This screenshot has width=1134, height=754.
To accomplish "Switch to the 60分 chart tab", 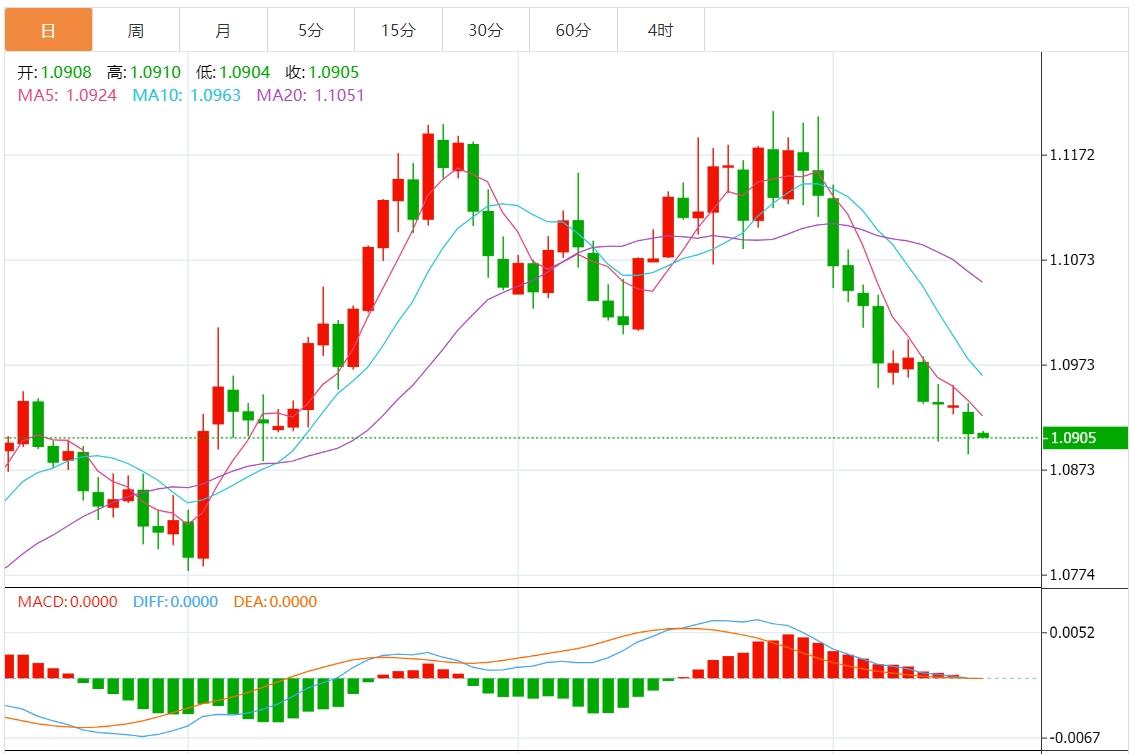I will click(x=573, y=30).
